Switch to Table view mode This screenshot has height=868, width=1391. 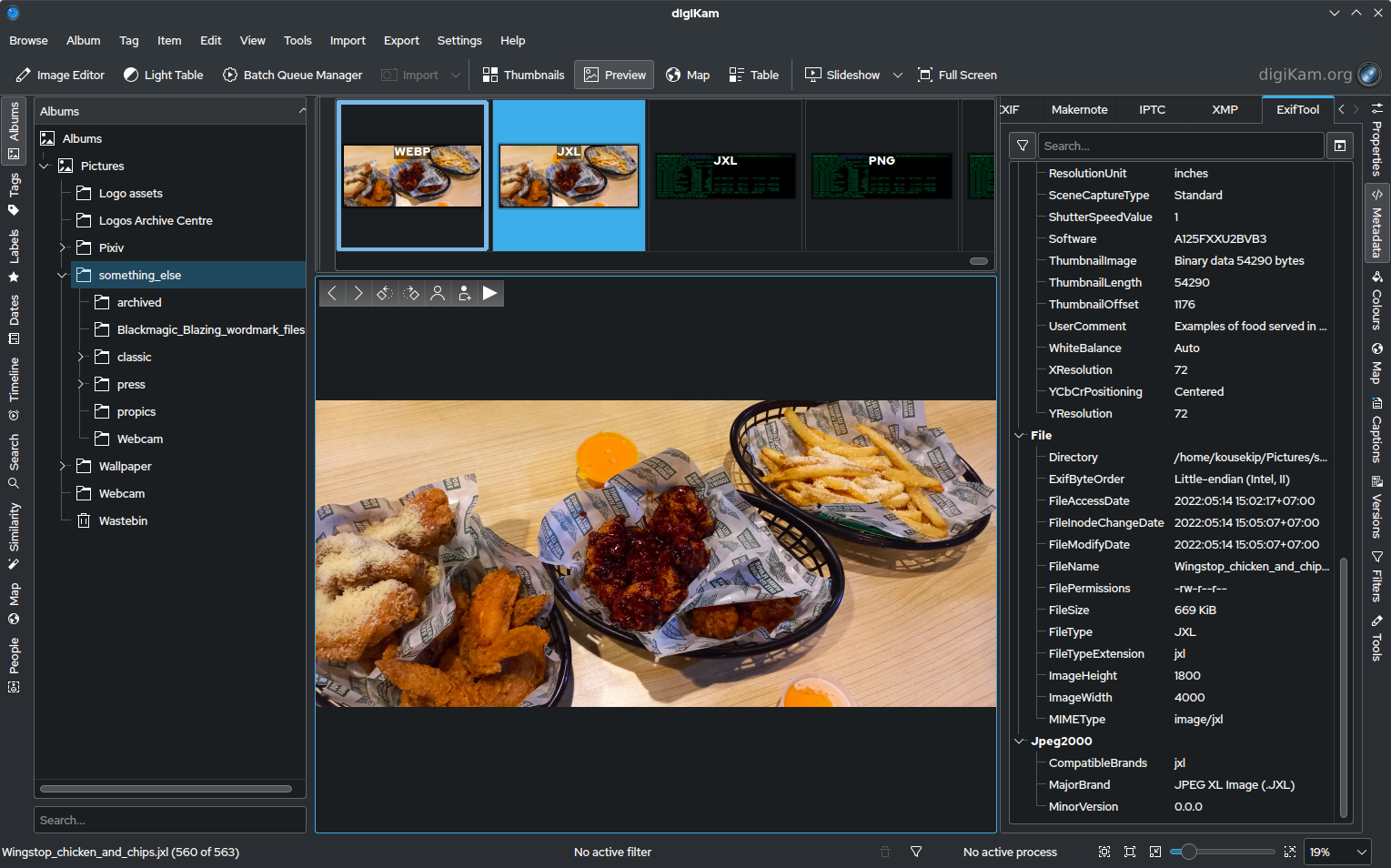(x=753, y=76)
